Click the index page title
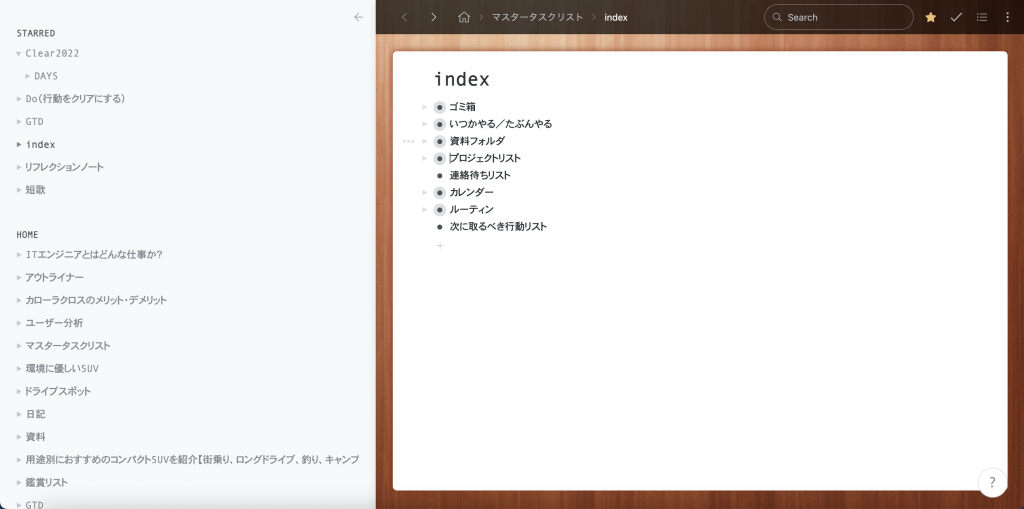Viewport: 1024px width, 509px height. 462,80
